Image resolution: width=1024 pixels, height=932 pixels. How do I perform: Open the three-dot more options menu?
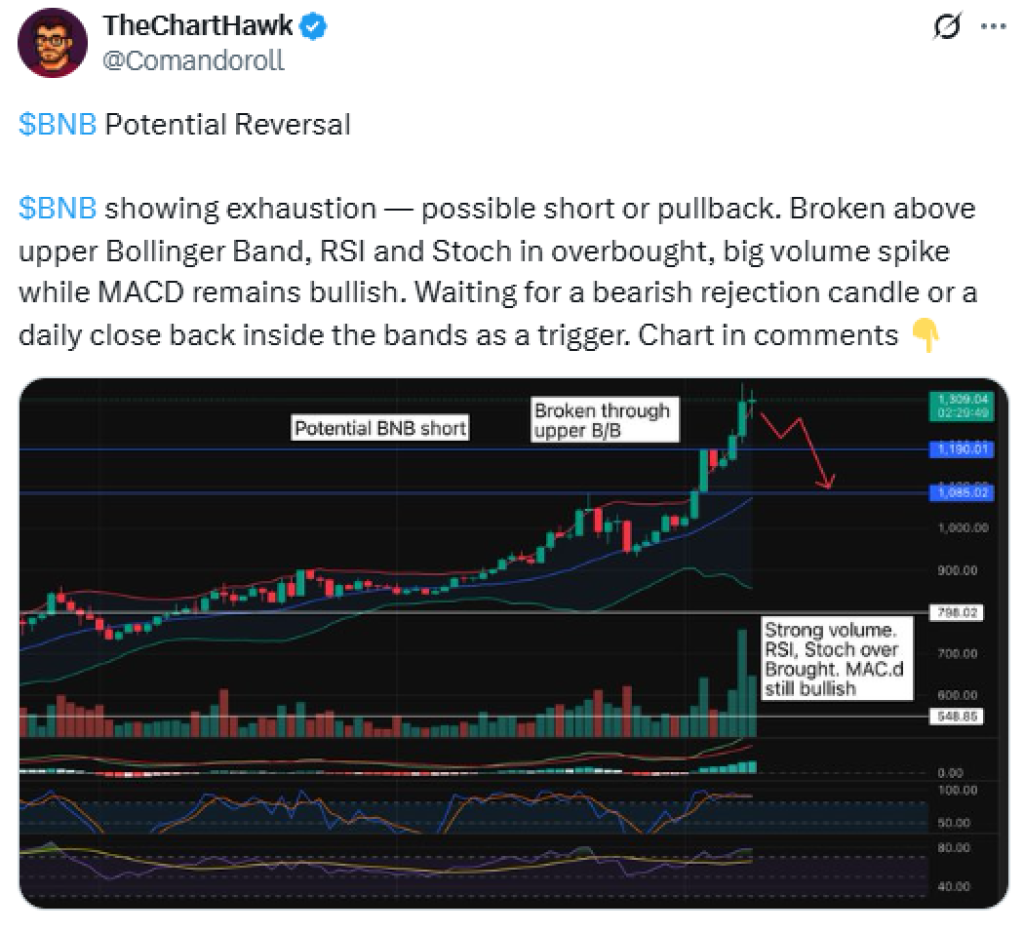click(992, 28)
